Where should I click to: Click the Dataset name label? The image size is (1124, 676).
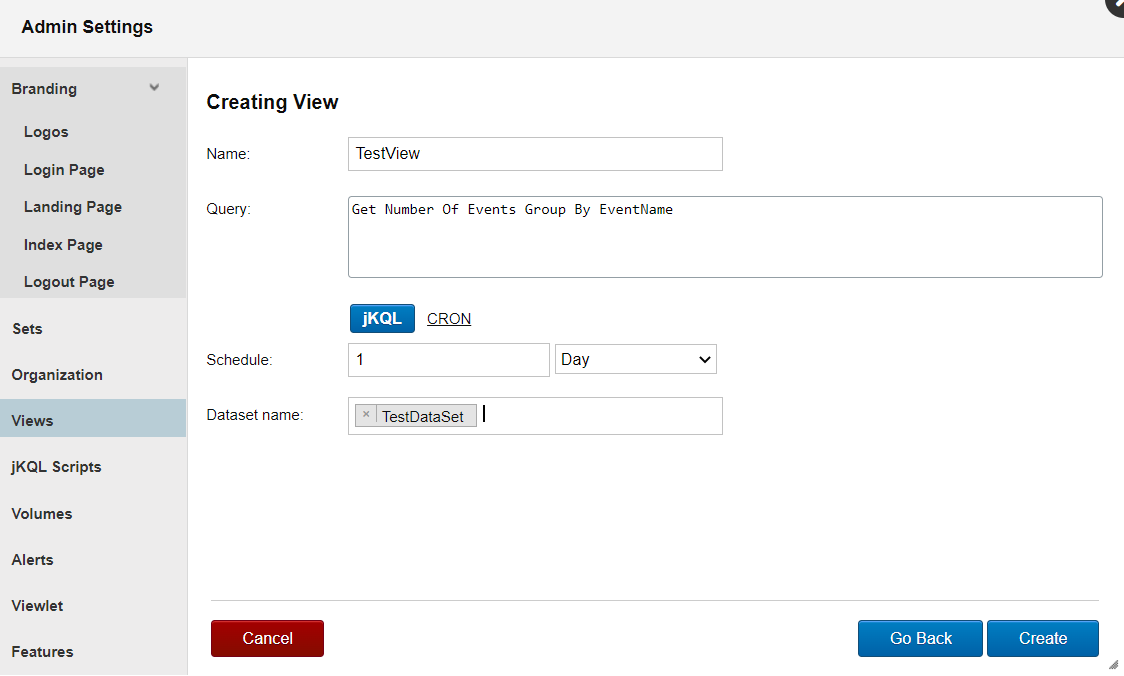click(x=254, y=415)
